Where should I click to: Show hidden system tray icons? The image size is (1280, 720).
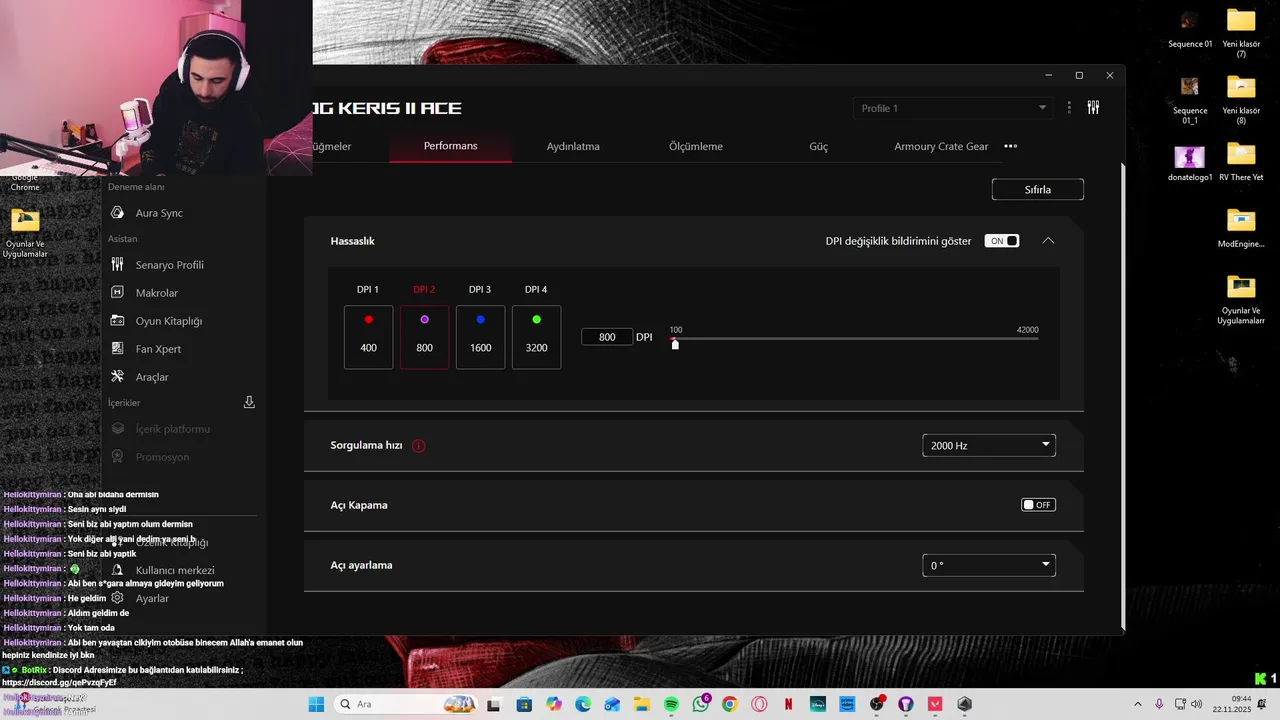(x=1138, y=704)
